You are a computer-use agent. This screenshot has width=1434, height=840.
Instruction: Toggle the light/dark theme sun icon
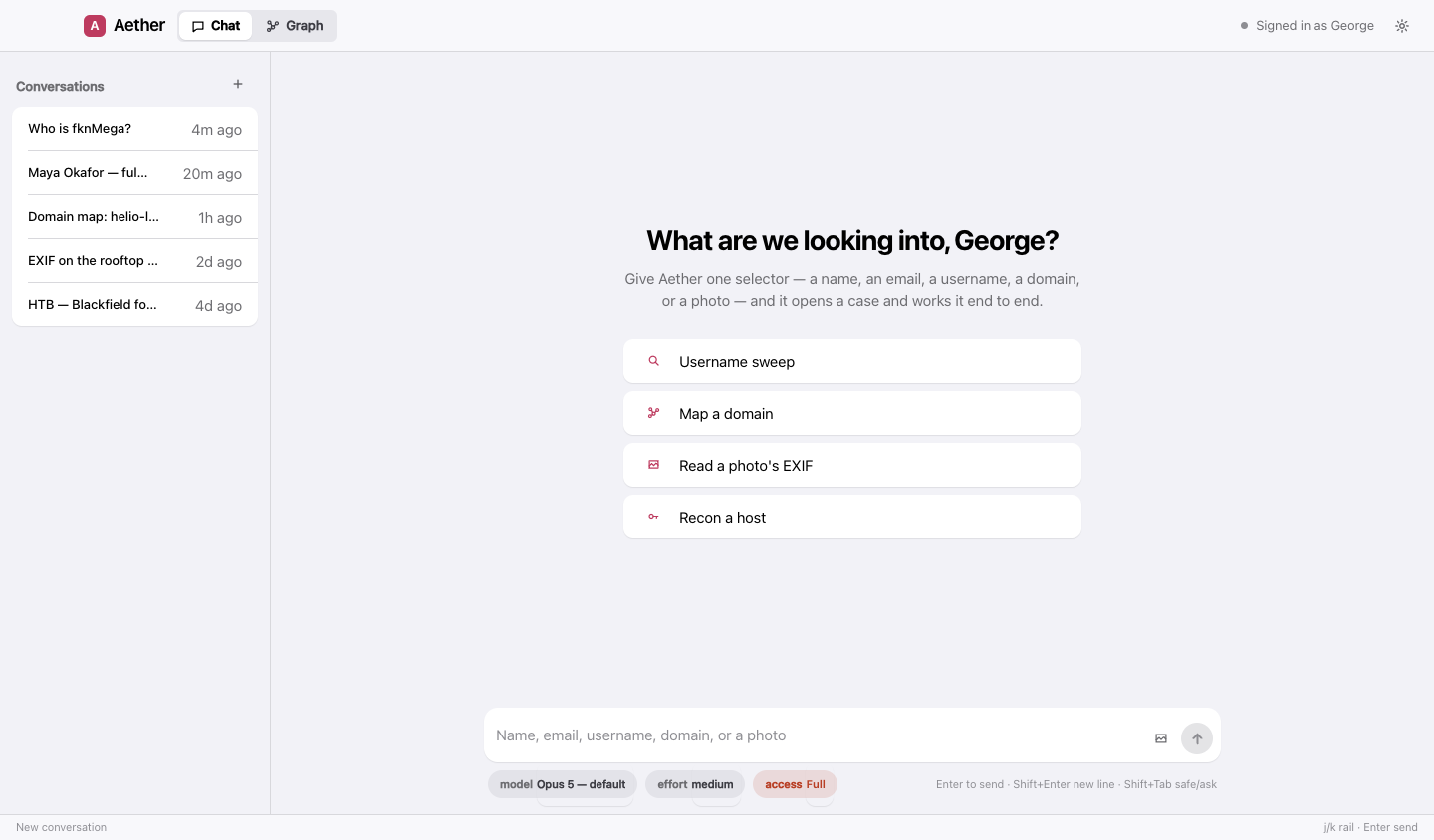point(1402,26)
